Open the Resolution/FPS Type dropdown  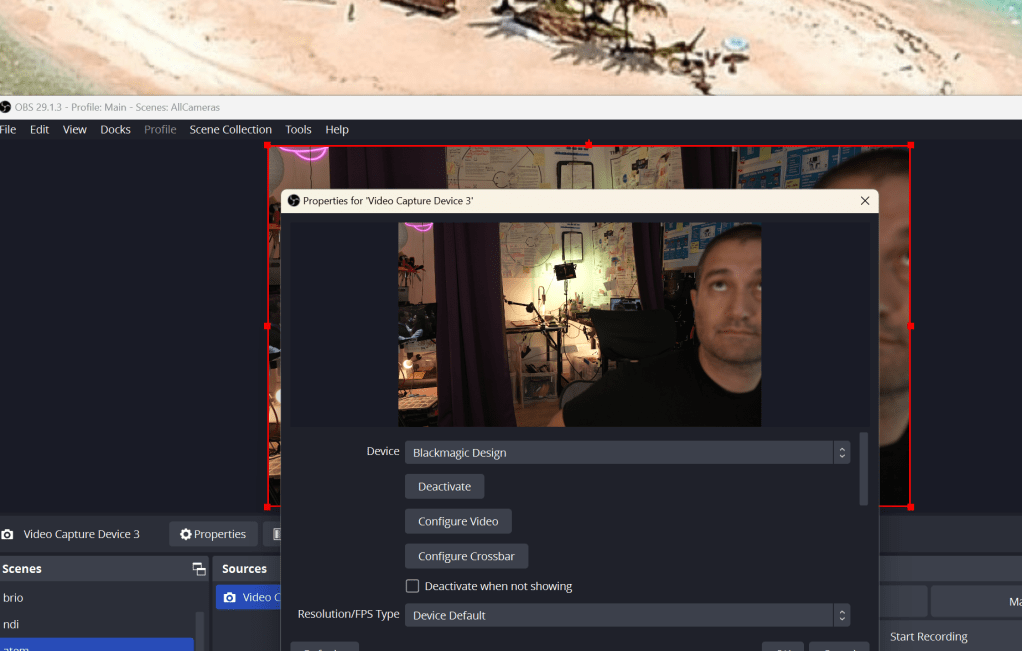coord(627,615)
